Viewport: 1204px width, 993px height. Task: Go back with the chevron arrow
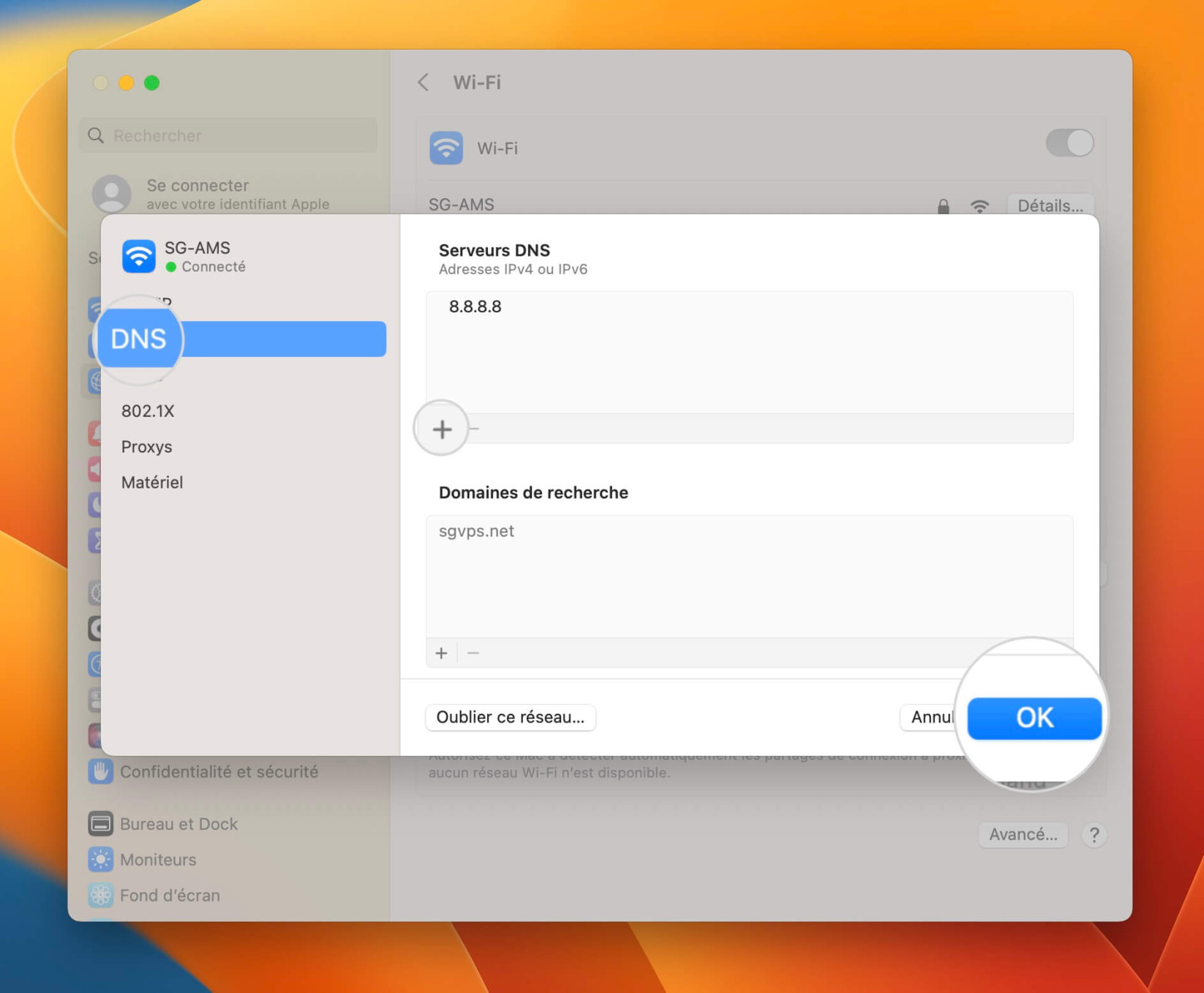[x=424, y=82]
